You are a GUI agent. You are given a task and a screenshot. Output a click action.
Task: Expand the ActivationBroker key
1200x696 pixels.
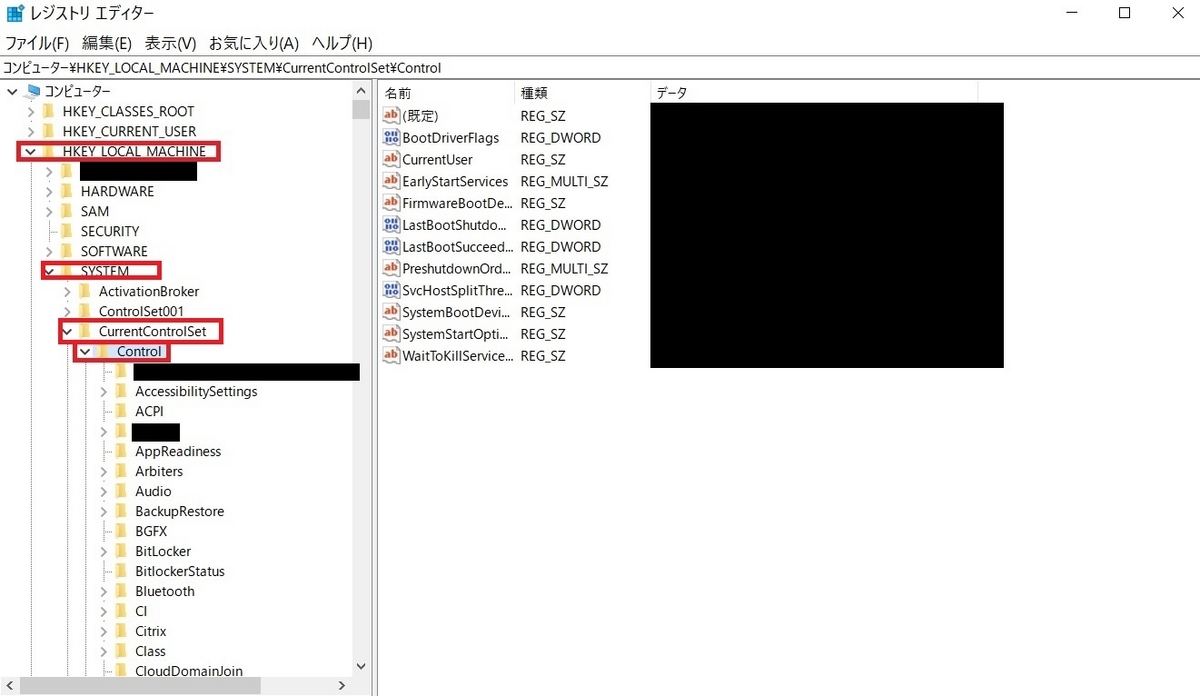(67, 291)
